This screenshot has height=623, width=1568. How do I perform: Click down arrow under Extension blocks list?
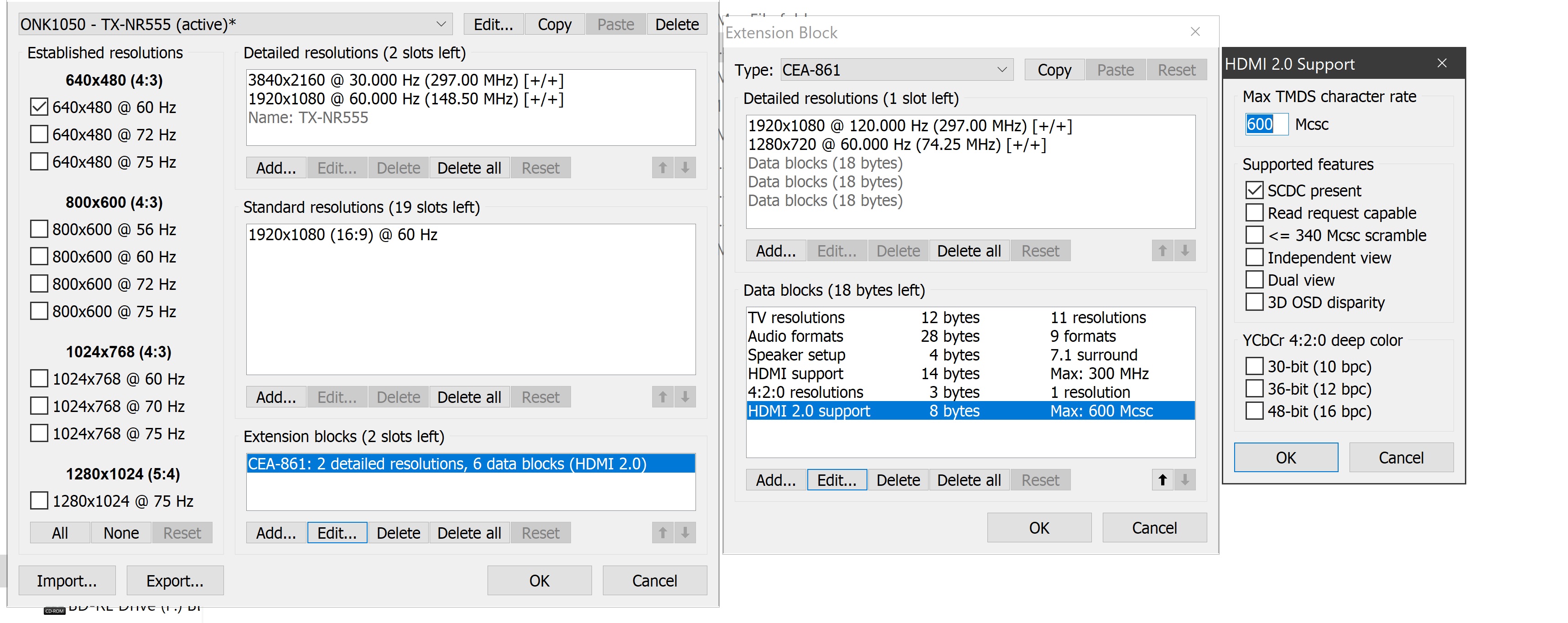click(x=685, y=533)
